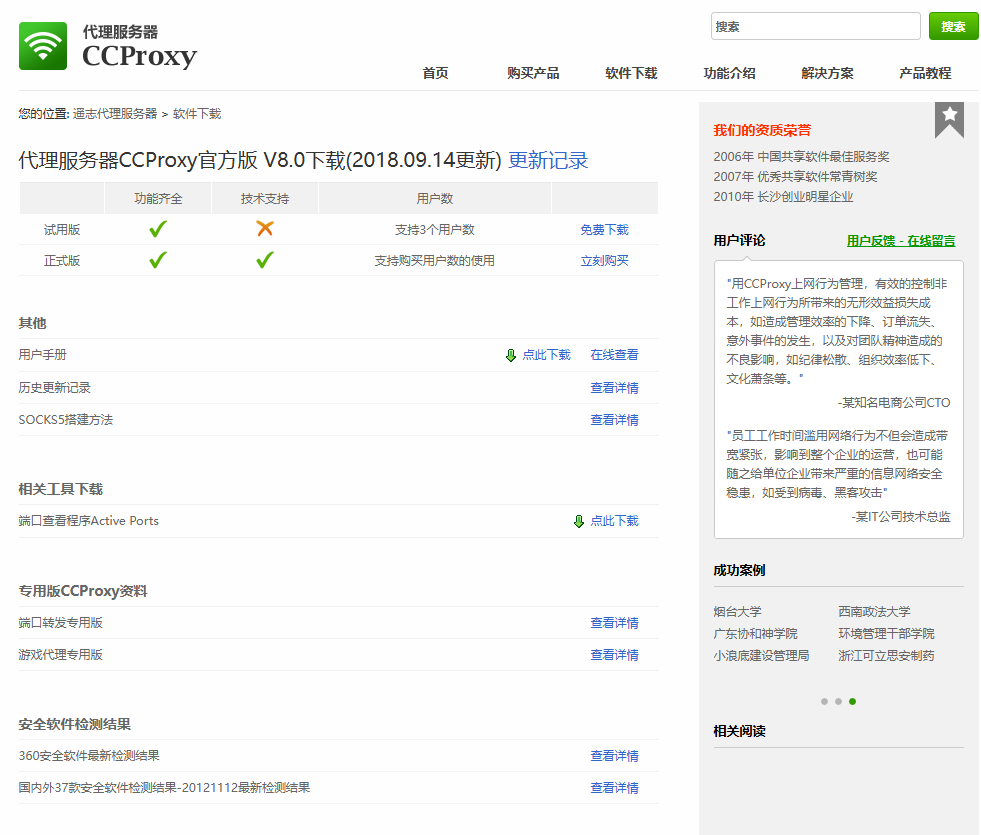Screen dimensions: 981x835
Task: Click 免费下载 for the trial version
Action: click(604, 230)
